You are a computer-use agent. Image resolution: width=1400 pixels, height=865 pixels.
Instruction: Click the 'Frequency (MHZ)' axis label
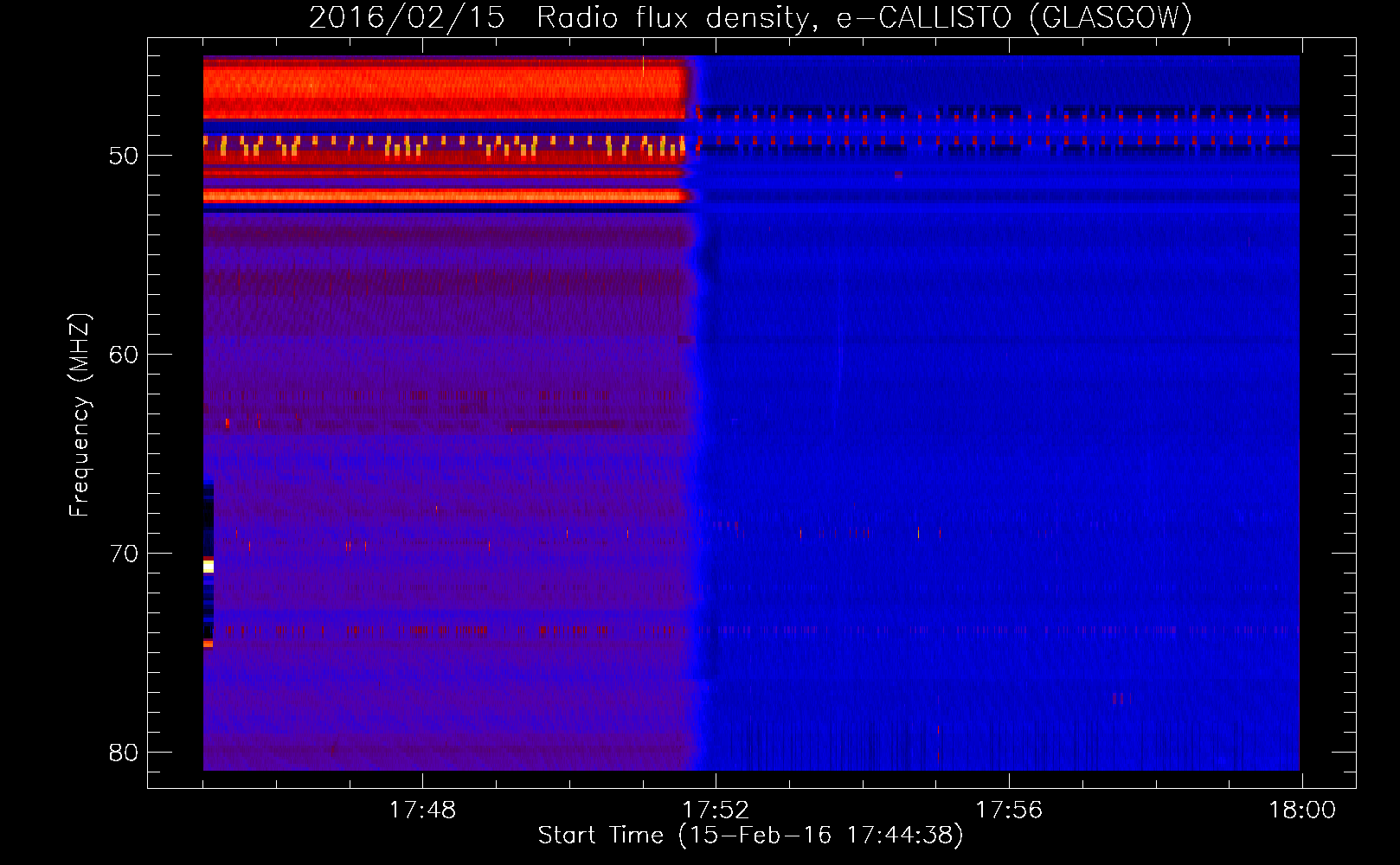[80, 415]
